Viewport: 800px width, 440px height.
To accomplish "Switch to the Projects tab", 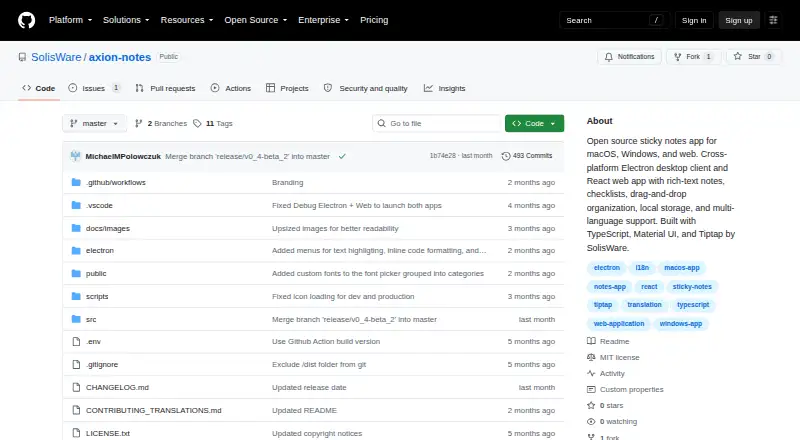I will 287,88.
